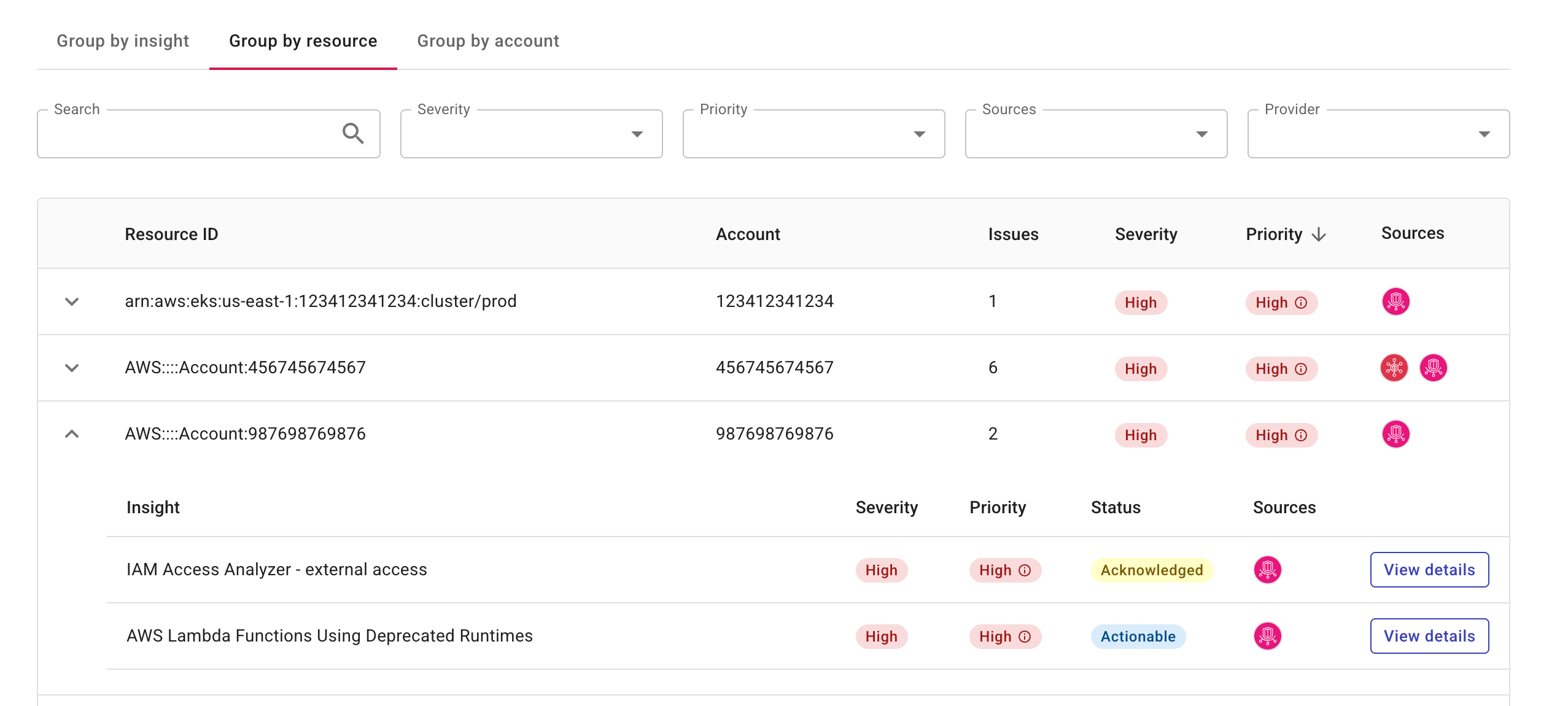This screenshot has width=1568, height=706.
Task: Switch to the Group by account tab
Action: click(x=488, y=41)
